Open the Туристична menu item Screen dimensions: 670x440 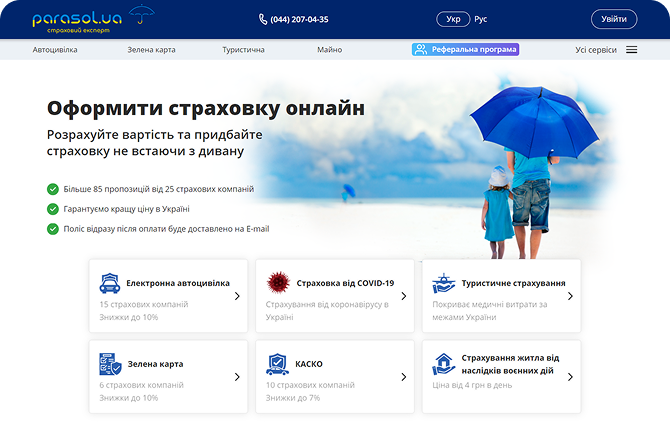(243, 50)
